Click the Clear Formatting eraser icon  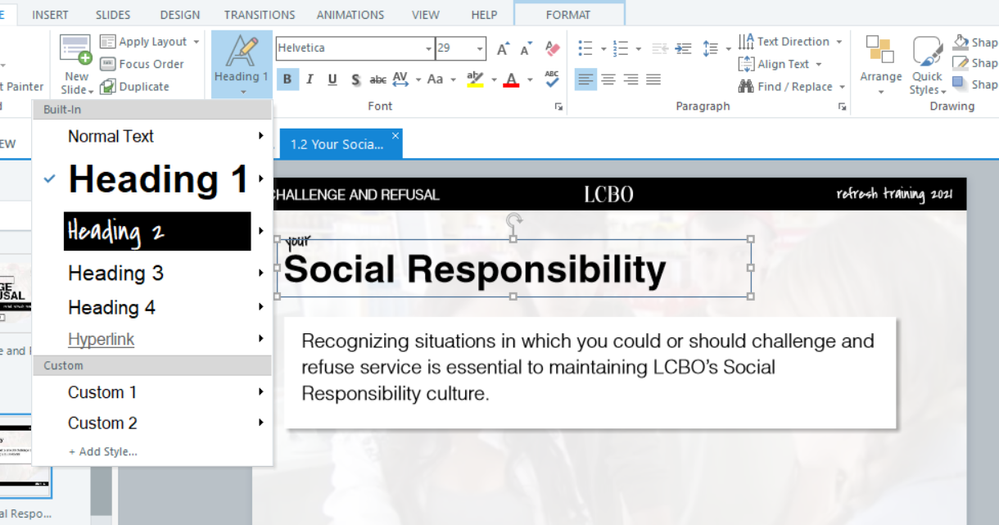tap(553, 48)
